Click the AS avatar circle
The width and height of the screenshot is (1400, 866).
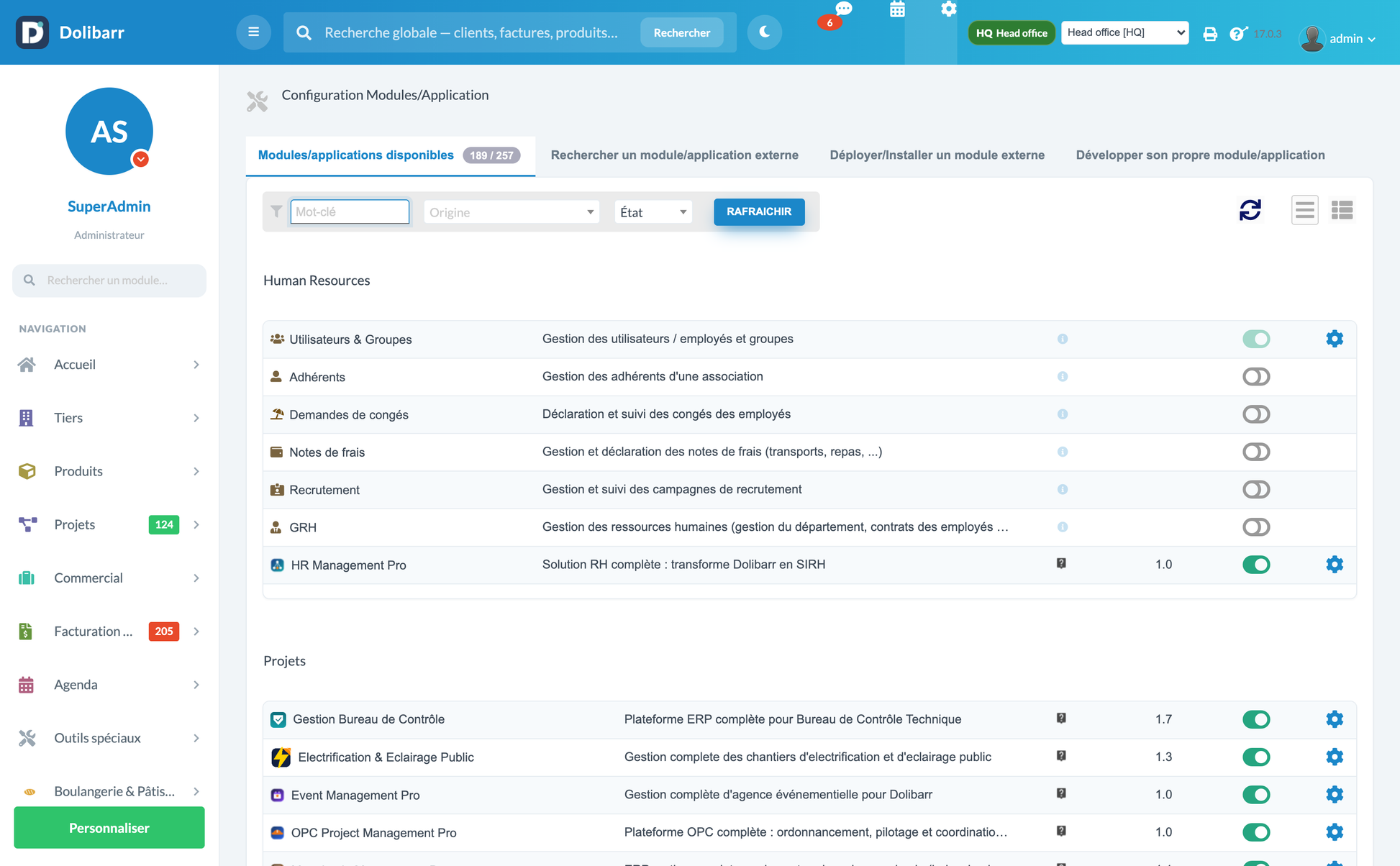(x=109, y=131)
